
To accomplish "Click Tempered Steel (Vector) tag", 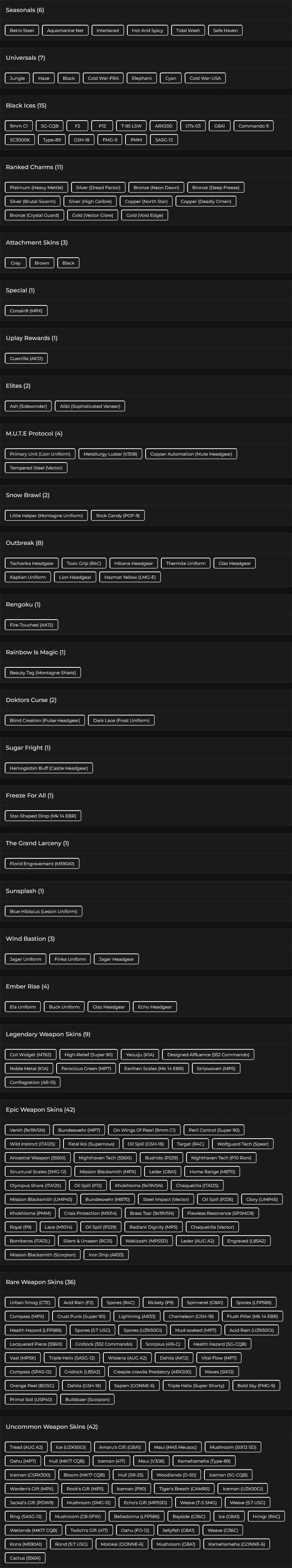I will click(x=36, y=468).
